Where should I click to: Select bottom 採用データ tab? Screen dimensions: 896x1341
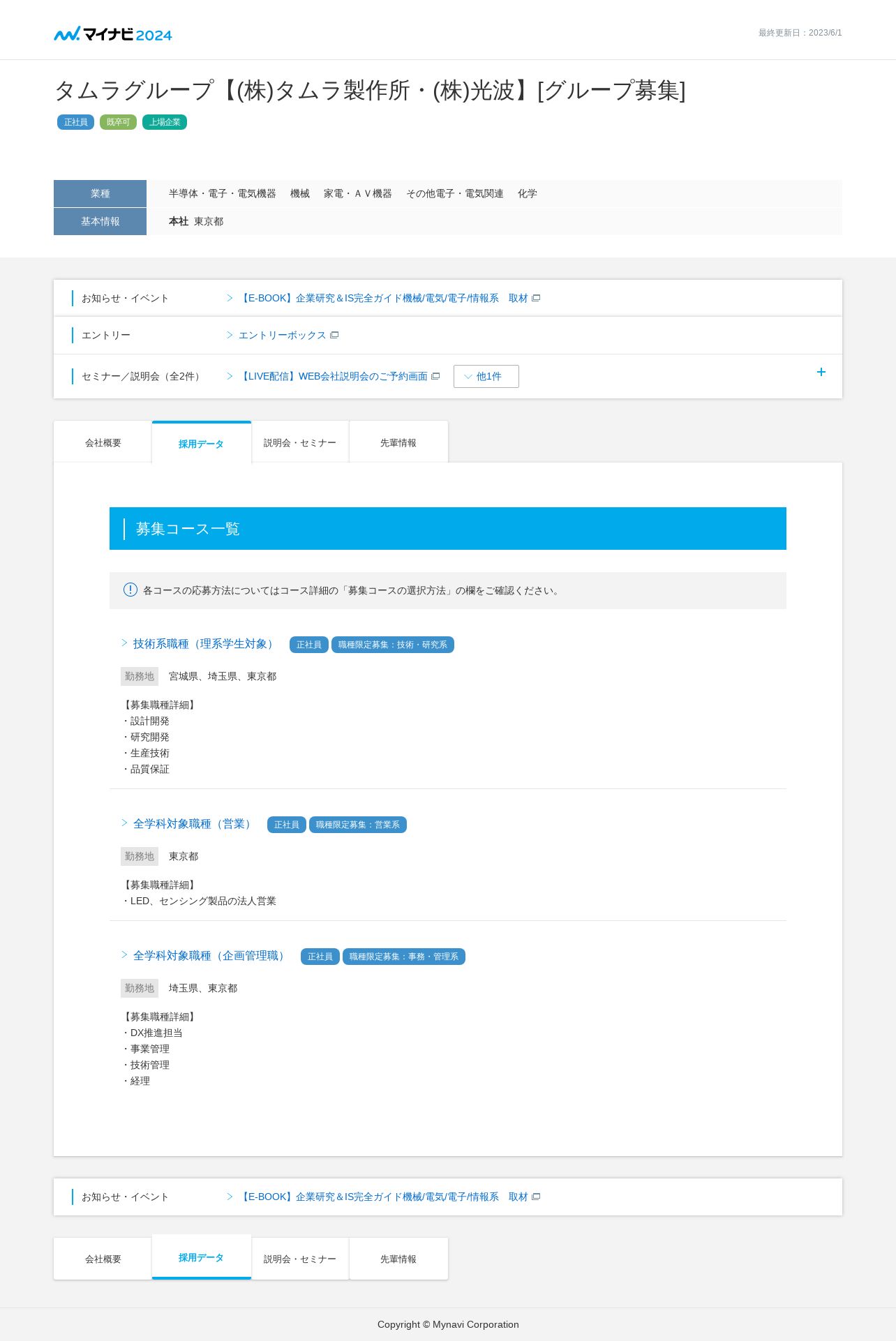point(202,1257)
